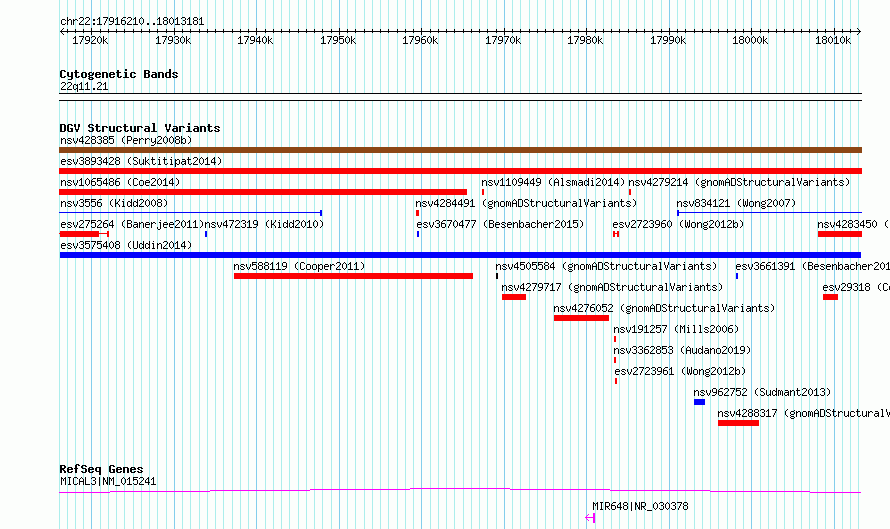Select the blue nsv834121 variant line
This screenshot has height=529, width=890.
[x=770, y=213]
